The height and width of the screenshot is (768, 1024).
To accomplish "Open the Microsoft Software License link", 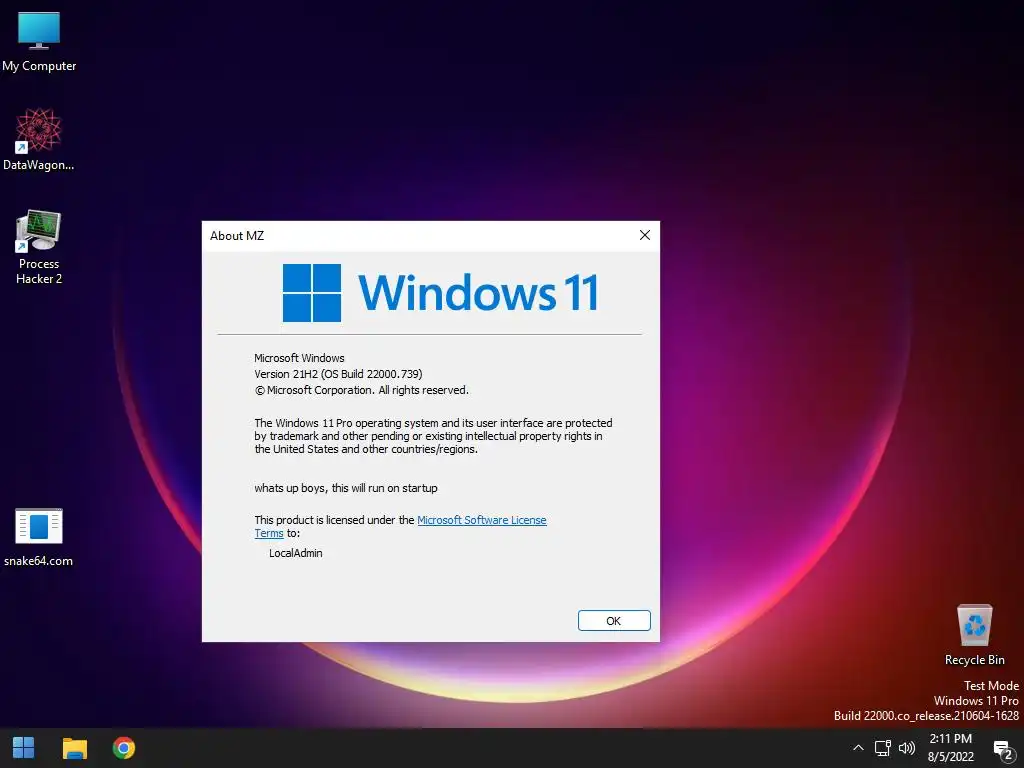I will pos(482,520).
